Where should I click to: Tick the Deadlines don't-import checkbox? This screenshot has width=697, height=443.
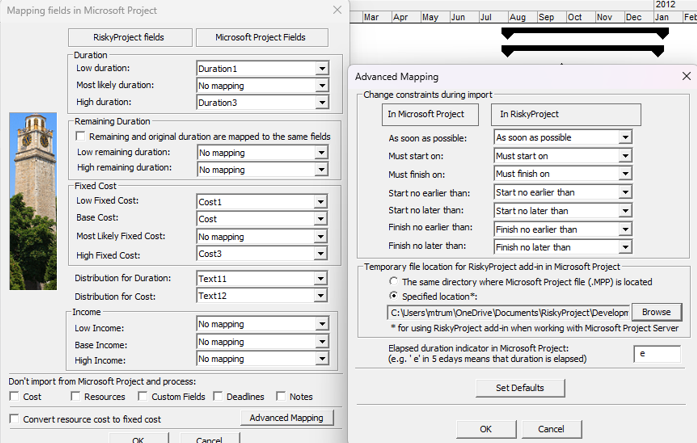pos(217,396)
